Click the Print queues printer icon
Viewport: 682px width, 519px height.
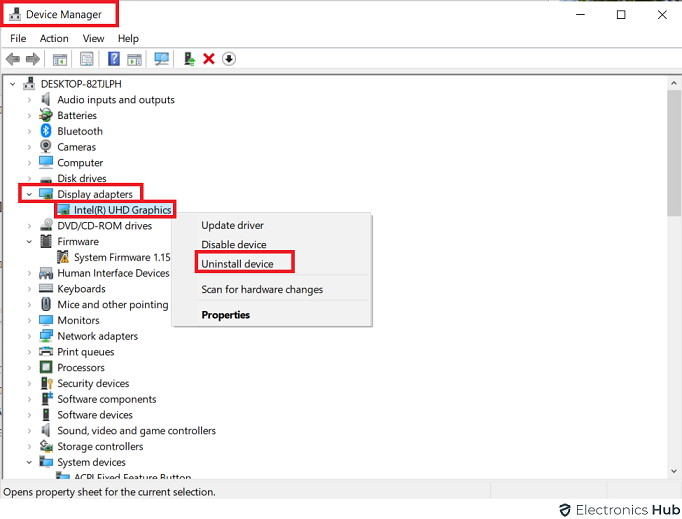46,352
